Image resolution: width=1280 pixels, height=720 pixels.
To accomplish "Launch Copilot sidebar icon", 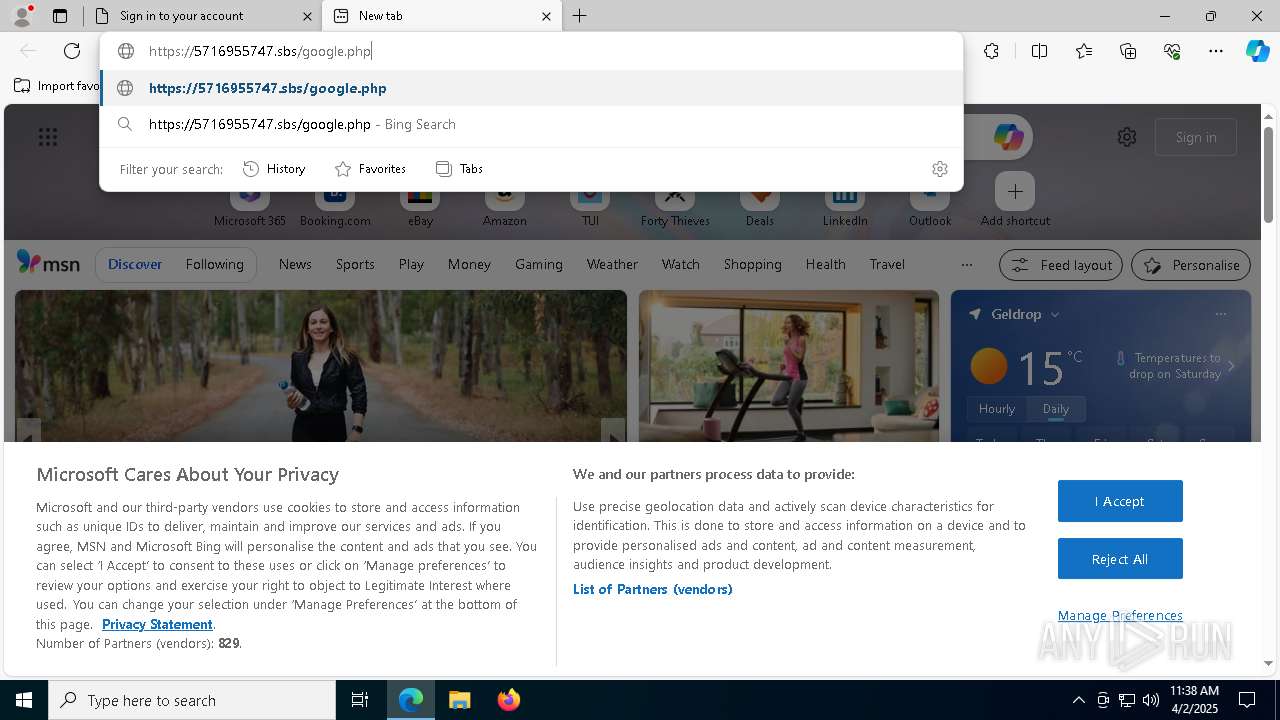I will coord(1257,51).
